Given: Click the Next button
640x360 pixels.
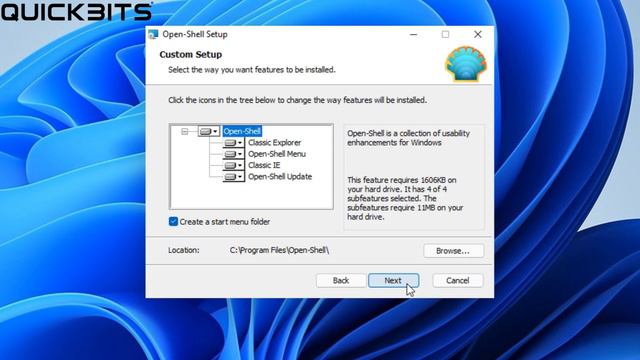Looking at the screenshot, I should (x=393, y=280).
